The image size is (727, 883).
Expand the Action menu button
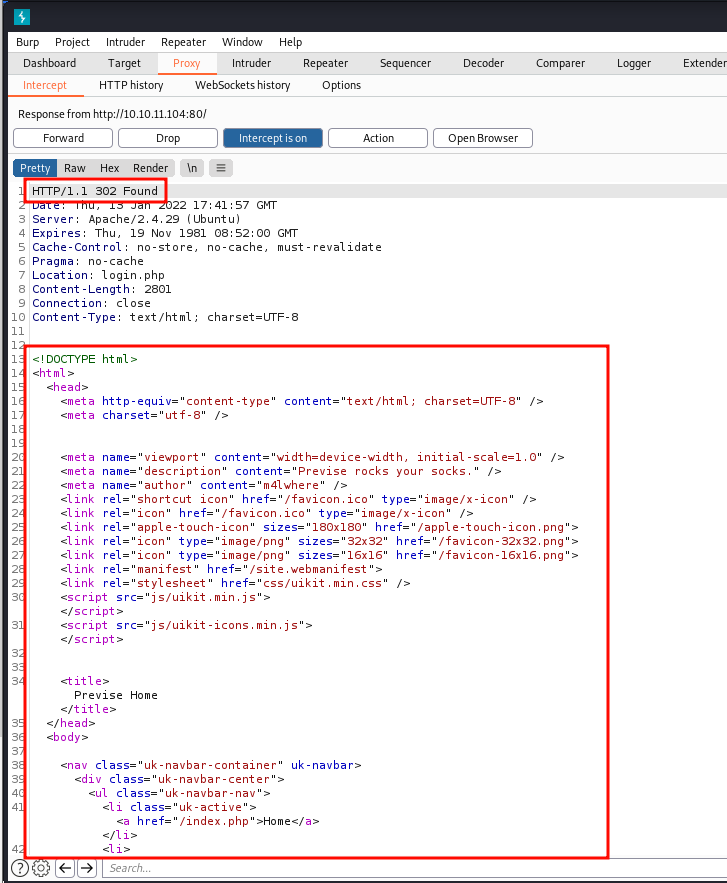tap(378, 138)
